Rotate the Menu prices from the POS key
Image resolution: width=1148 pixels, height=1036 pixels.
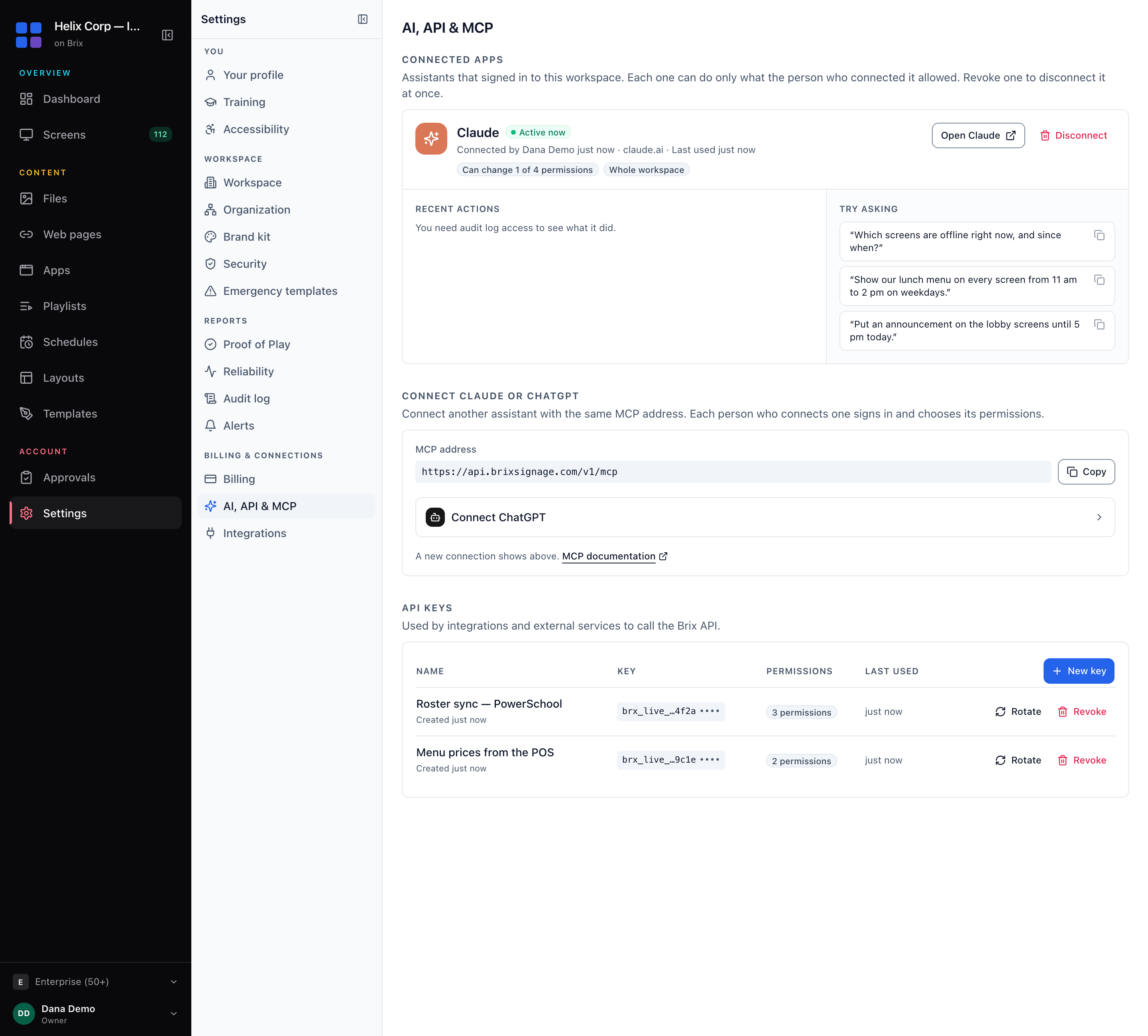click(x=1018, y=761)
